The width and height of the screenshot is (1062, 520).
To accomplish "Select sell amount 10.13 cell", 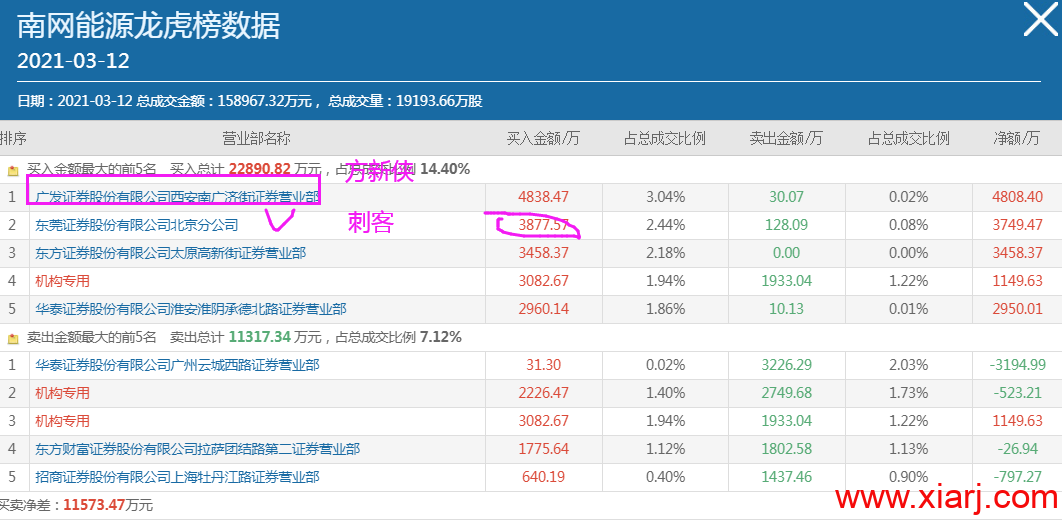I will 786,309.
